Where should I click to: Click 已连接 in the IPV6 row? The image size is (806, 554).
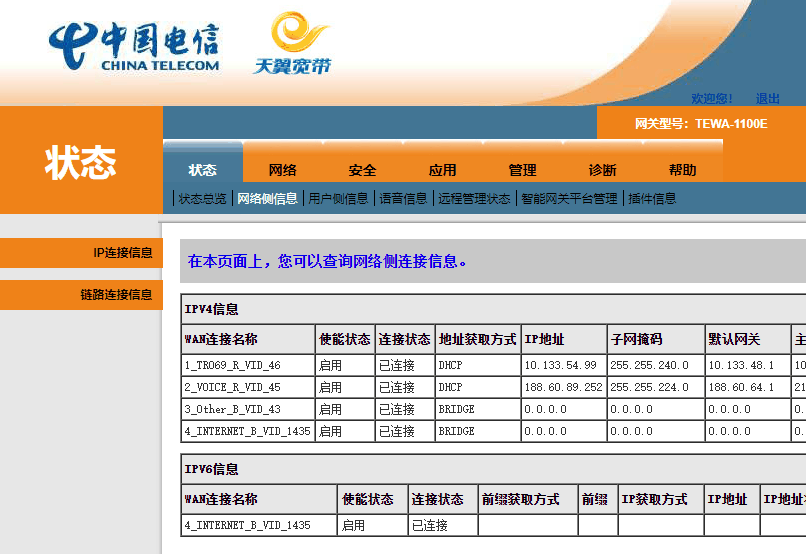430,525
